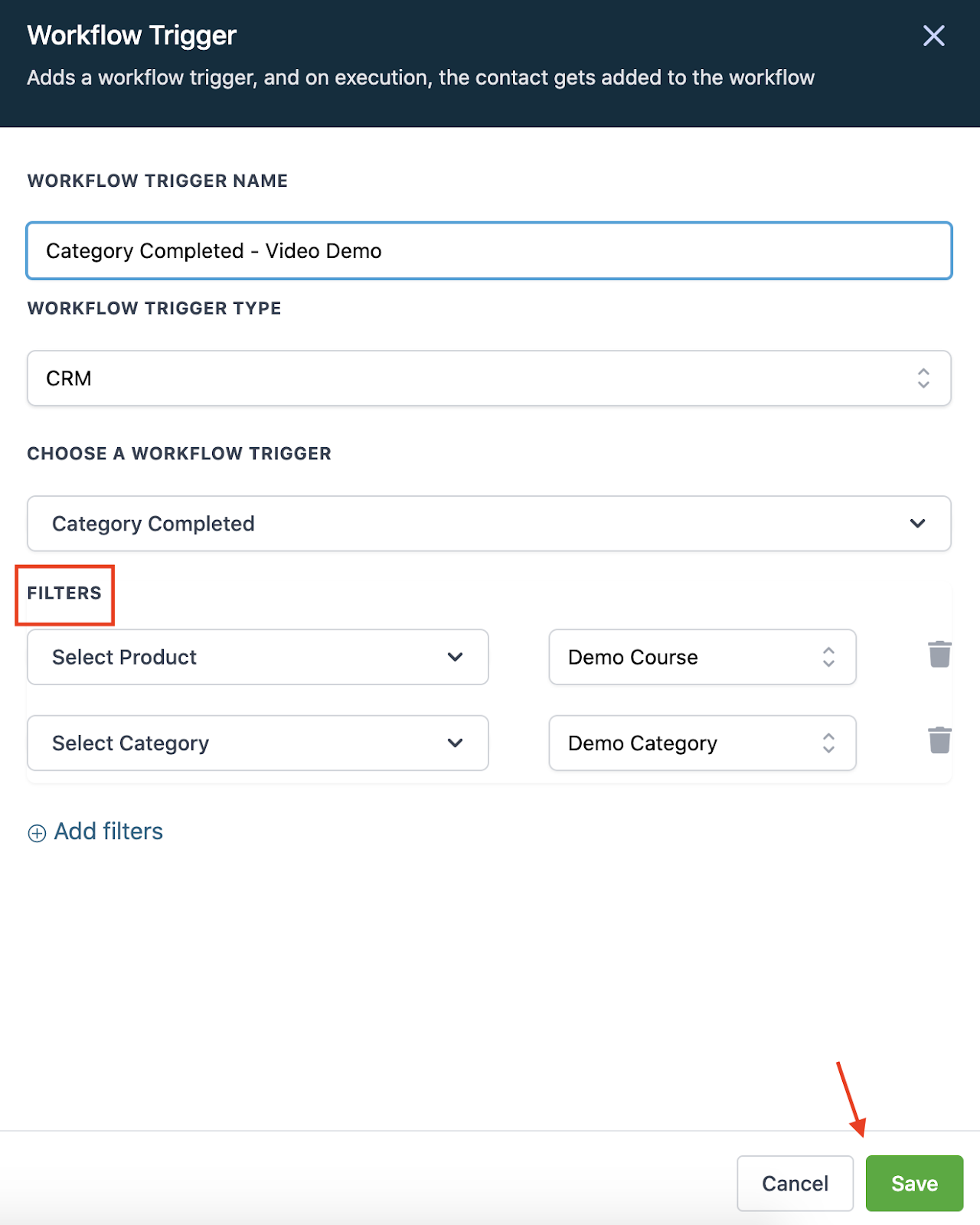Click the up-down arrows on CRM field
Viewport: 980px width, 1225px height.
coord(923,378)
